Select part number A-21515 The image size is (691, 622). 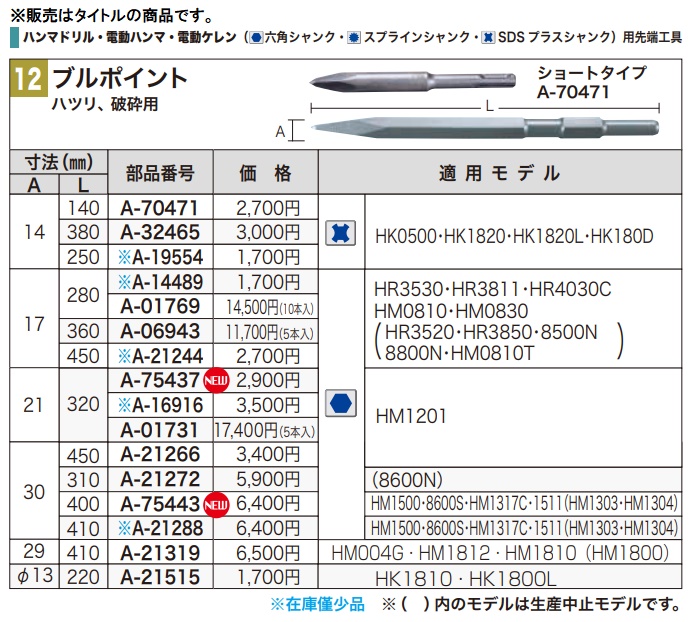pos(160,577)
